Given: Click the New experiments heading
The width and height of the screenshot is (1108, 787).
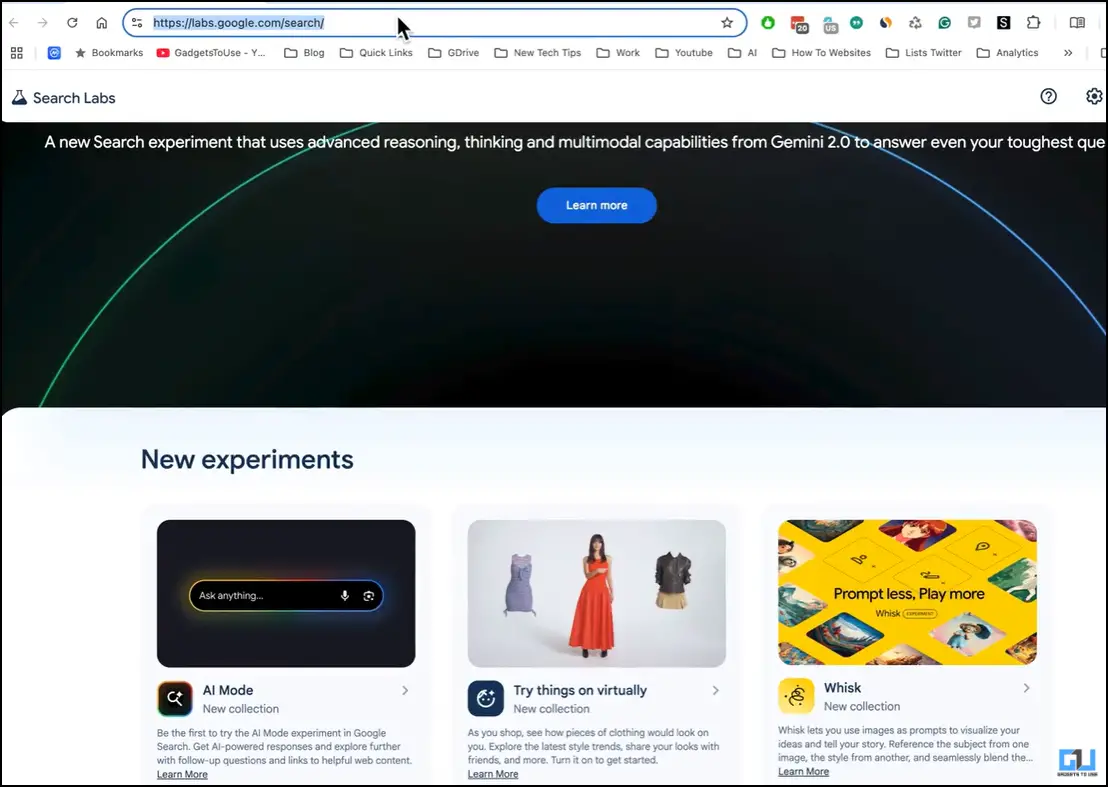Looking at the screenshot, I should (247, 459).
